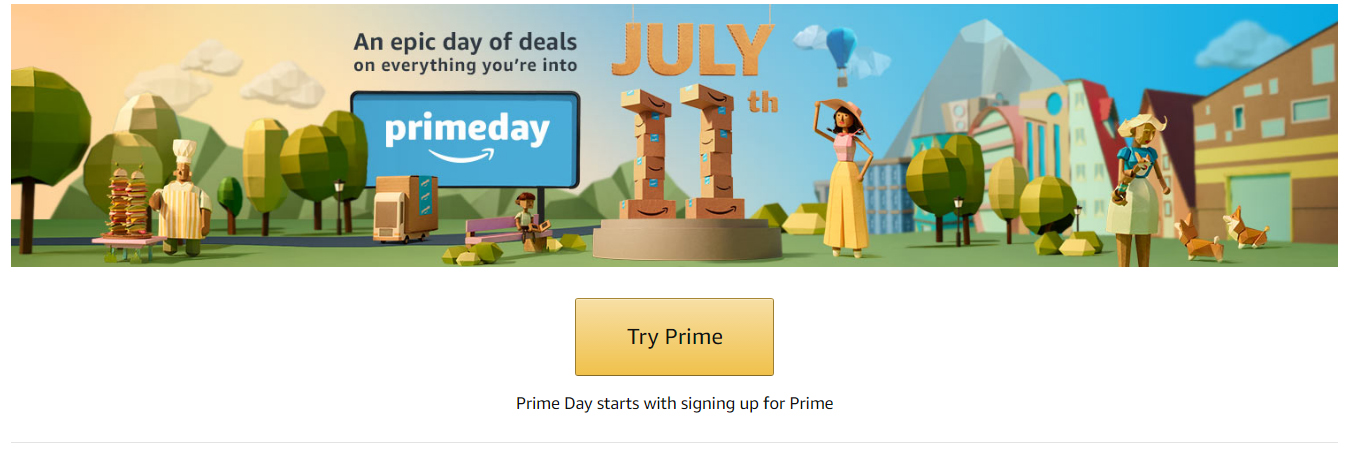Click the delivery truck illustration

[x=405, y=208]
